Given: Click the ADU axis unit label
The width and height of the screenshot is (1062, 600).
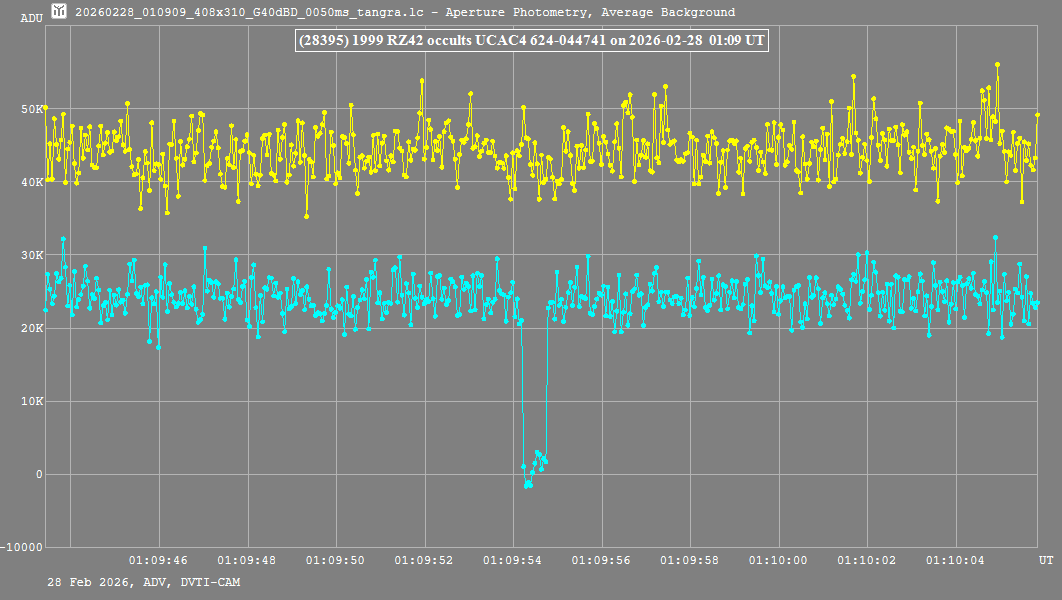Looking at the screenshot, I should [32, 18].
